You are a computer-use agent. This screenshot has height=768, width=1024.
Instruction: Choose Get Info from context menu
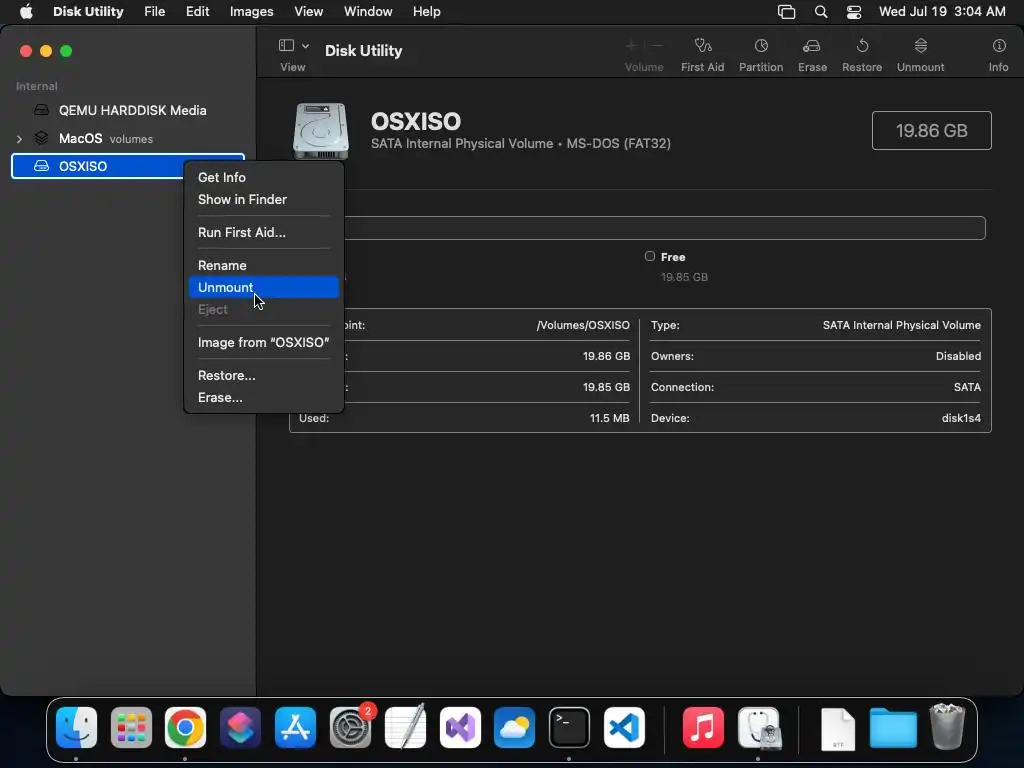point(264,178)
